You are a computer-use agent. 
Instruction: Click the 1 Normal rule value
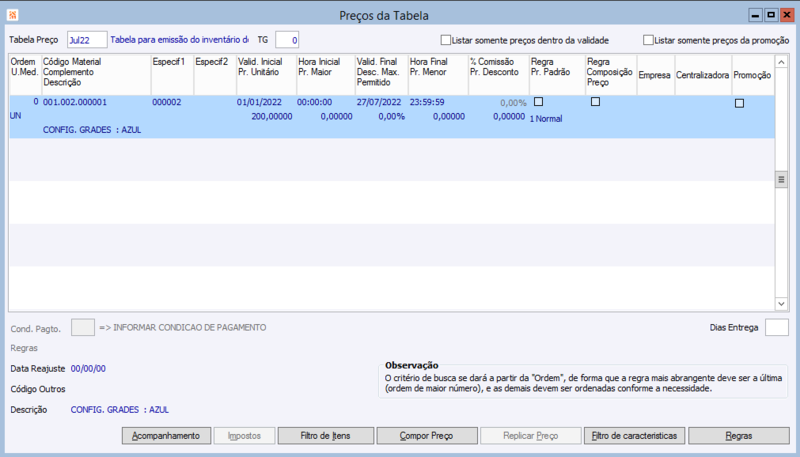(546, 118)
